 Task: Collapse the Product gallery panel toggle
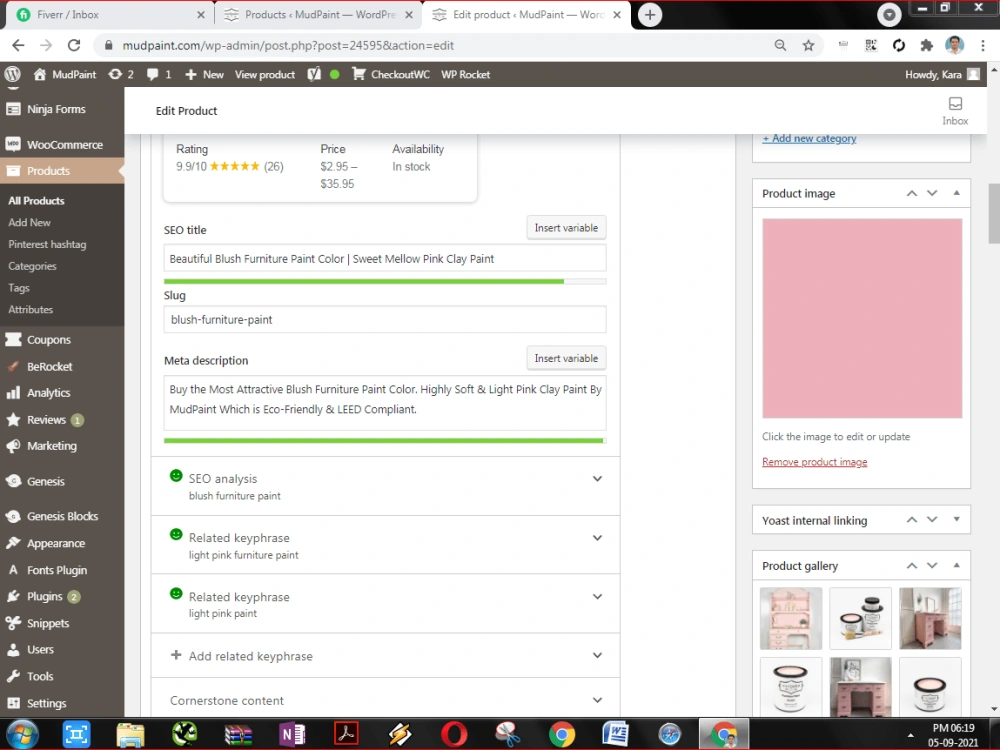[957, 565]
